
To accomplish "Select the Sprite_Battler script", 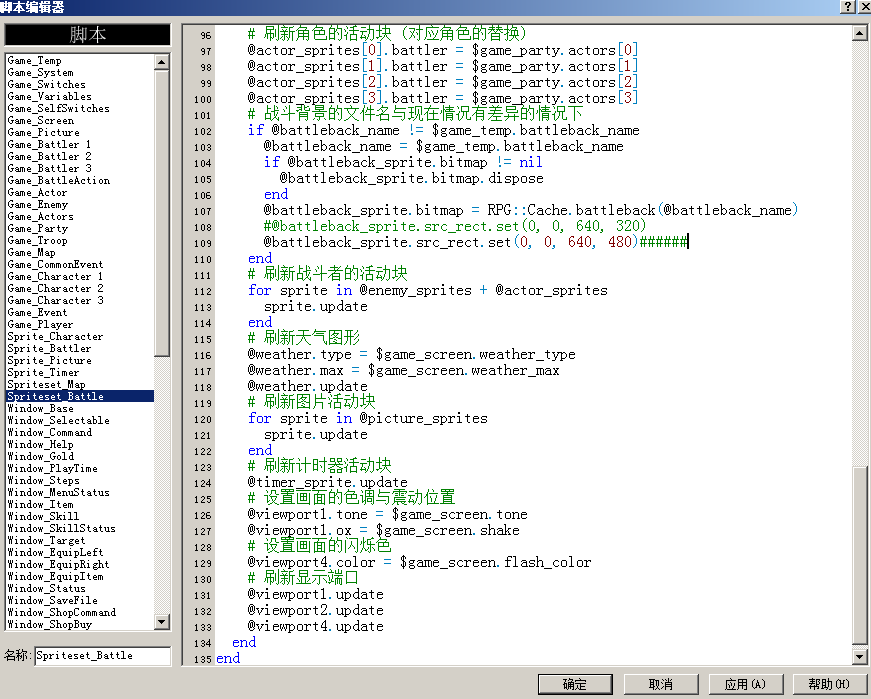I will click(x=49, y=348).
